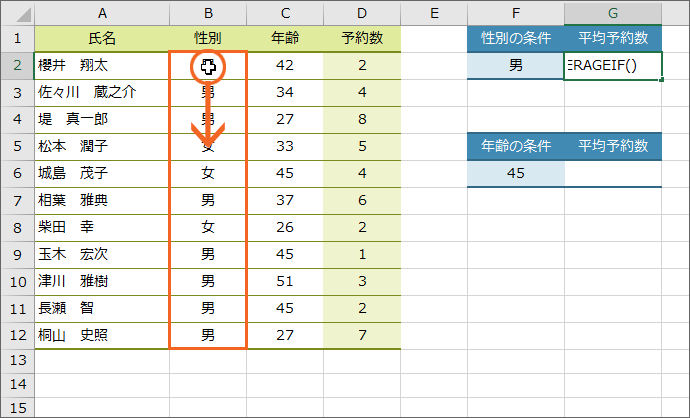The width and height of the screenshot is (690, 418).
Task: Select name cell 松本 潤子
Action: [x=102, y=147]
